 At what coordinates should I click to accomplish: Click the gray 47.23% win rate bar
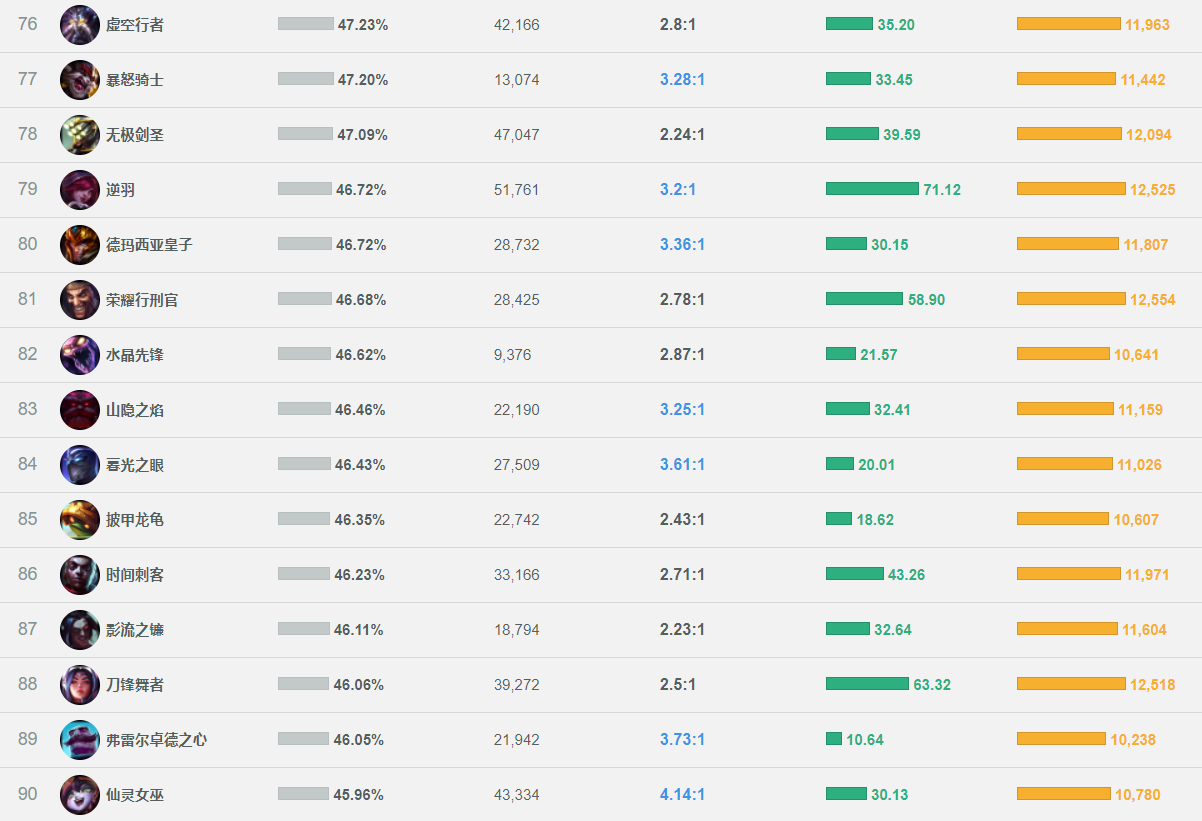click(306, 24)
